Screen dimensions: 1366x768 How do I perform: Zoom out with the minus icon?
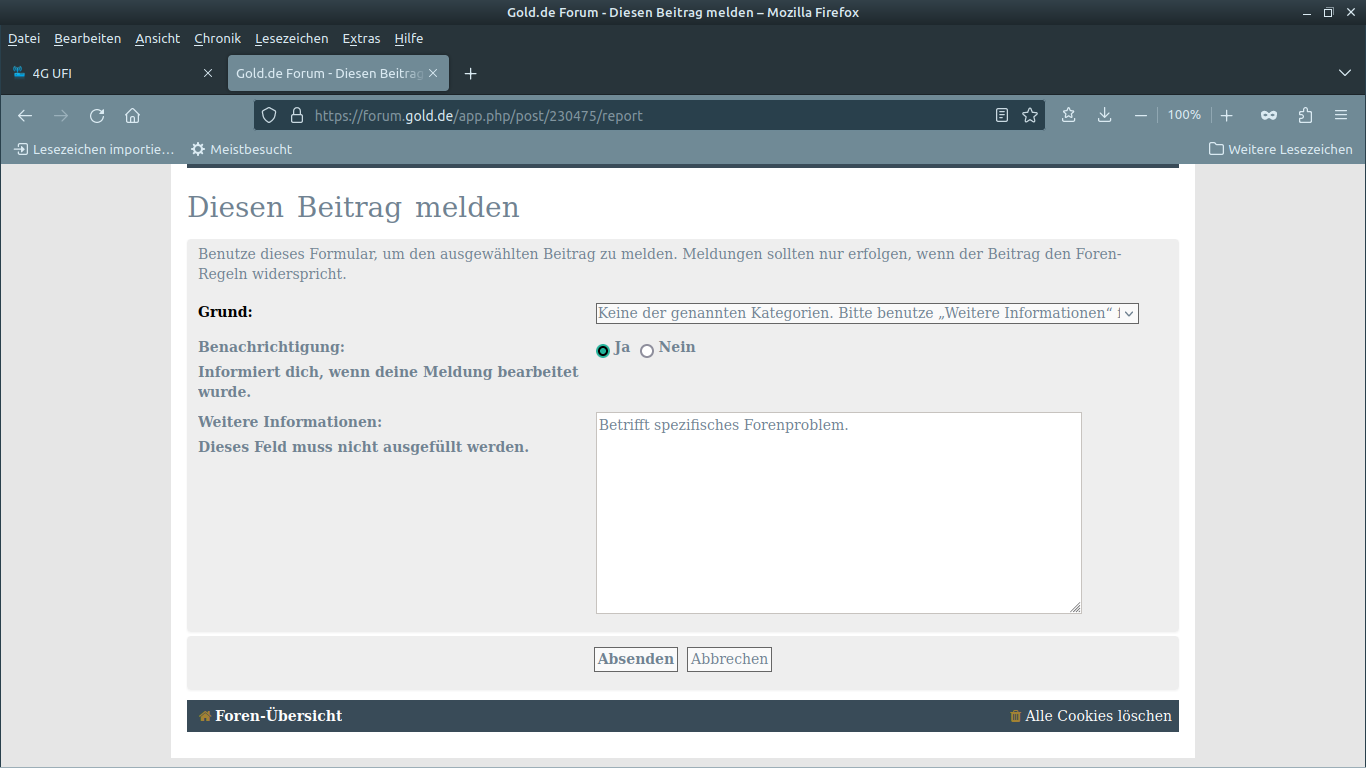(x=1141, y=115)
